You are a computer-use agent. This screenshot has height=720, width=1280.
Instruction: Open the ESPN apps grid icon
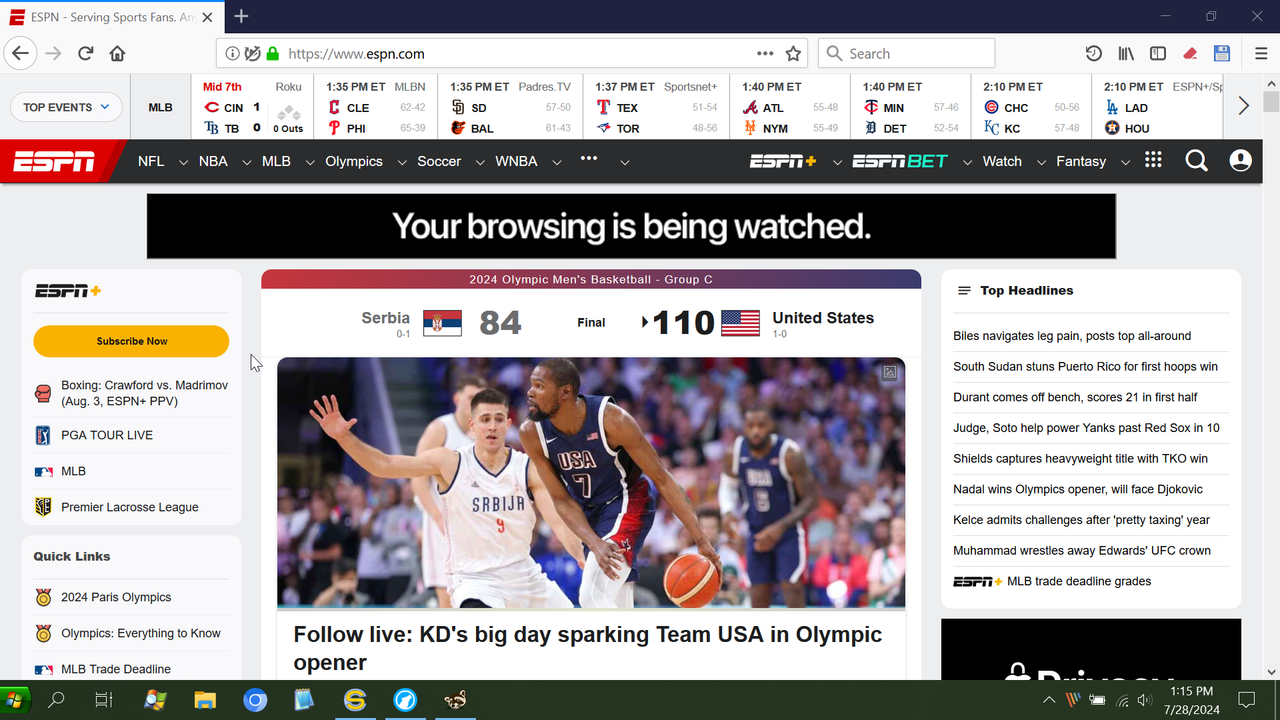coord(1153,161)
